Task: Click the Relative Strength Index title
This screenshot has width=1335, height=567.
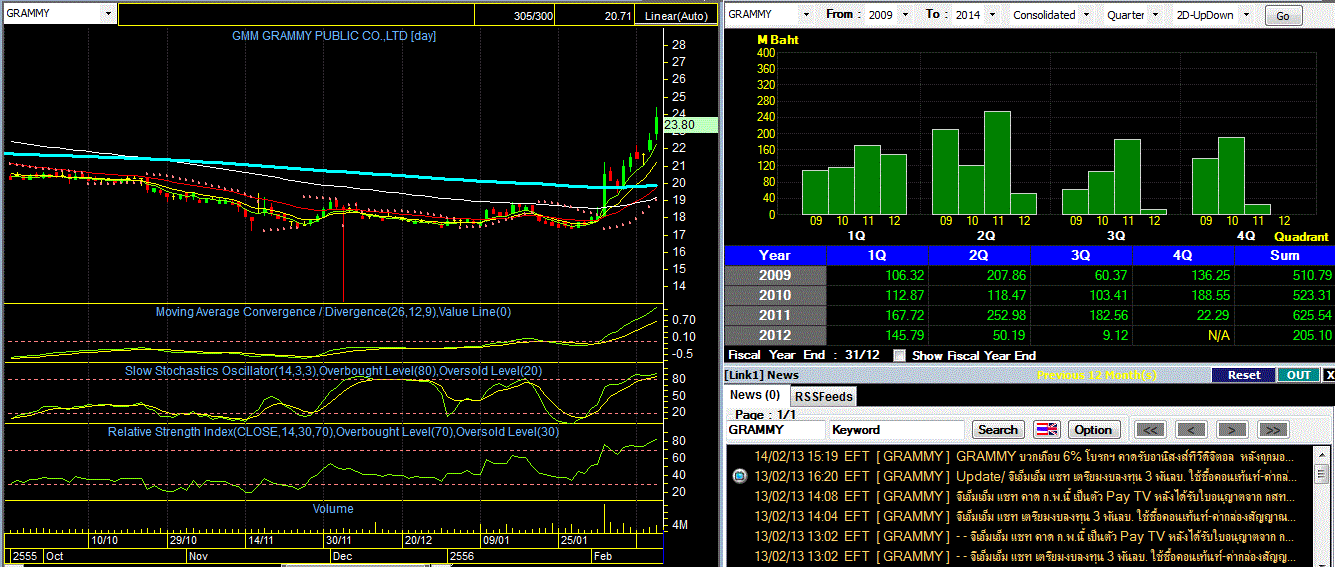Action: tap(333, 432)
